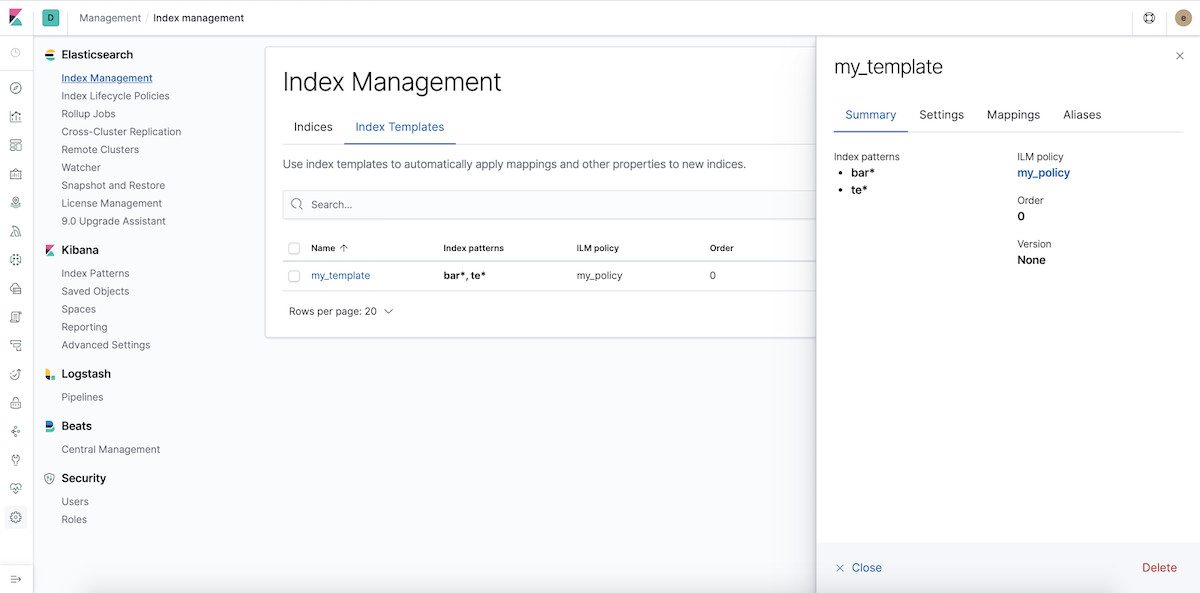Click the Security shield icon in the sidebar
The height and width of the screenshot is (593, 1200).
[50, 479]
